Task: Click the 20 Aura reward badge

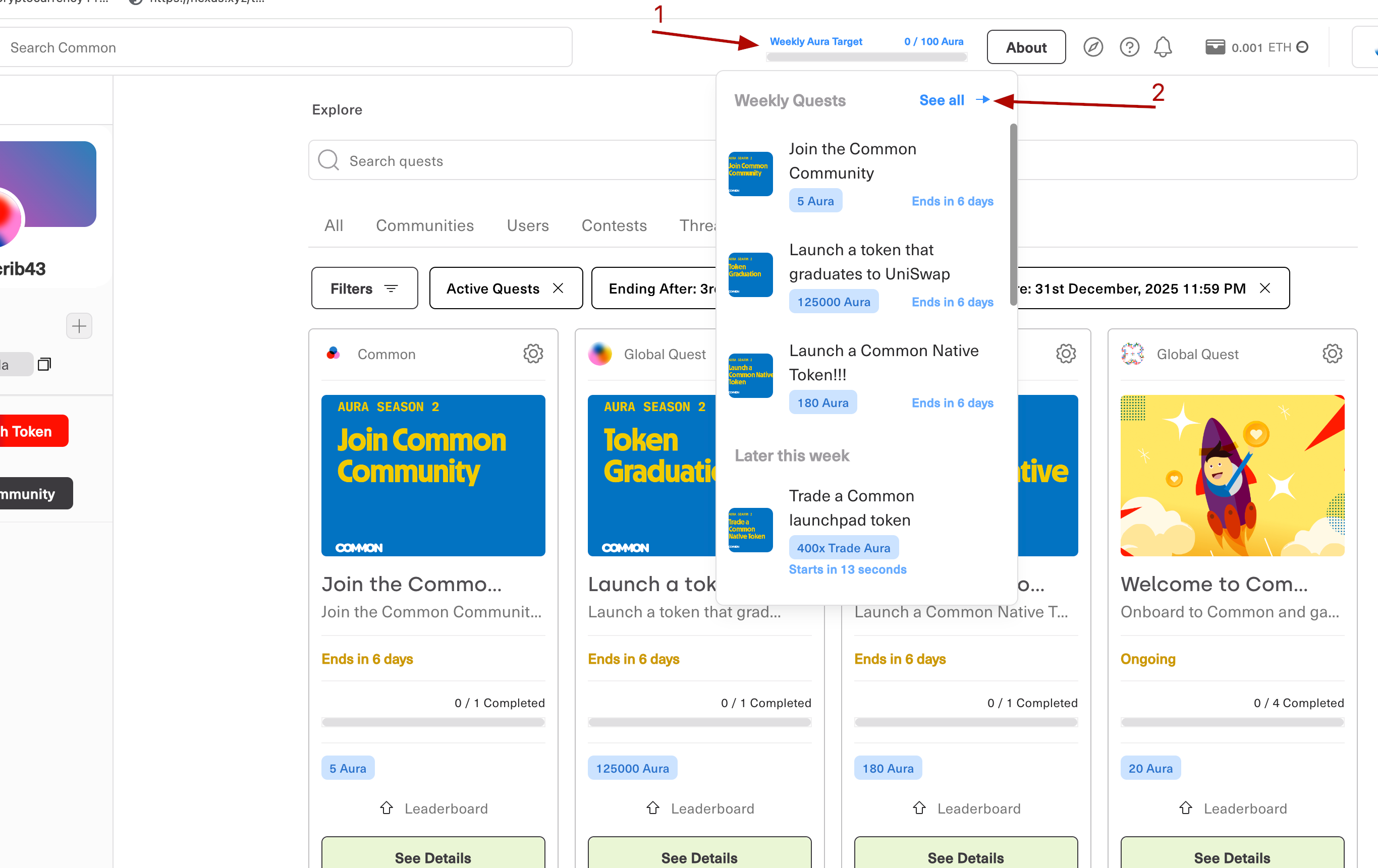Action: pos(1150,768)
